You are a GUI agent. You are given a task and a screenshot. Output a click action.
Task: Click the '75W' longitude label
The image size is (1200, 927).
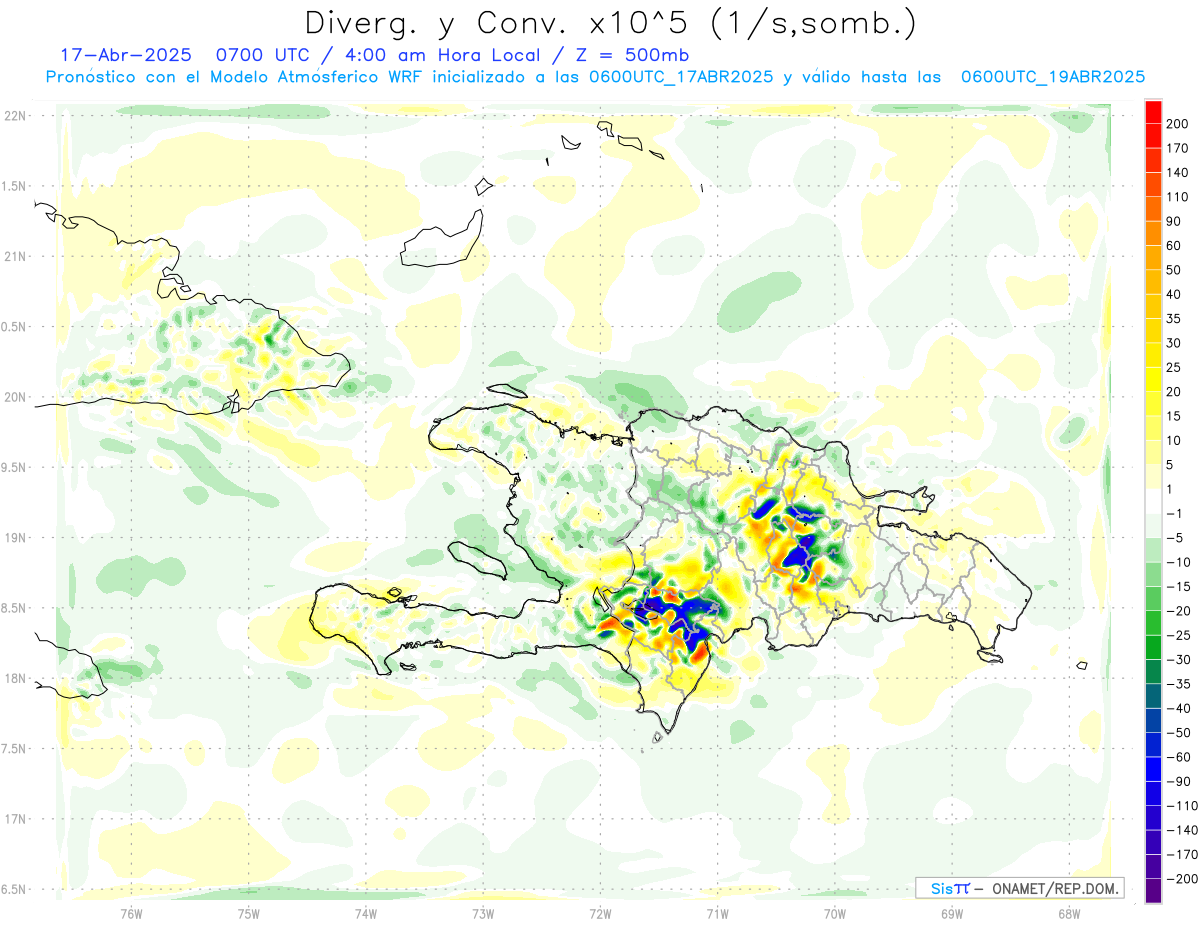249,912
